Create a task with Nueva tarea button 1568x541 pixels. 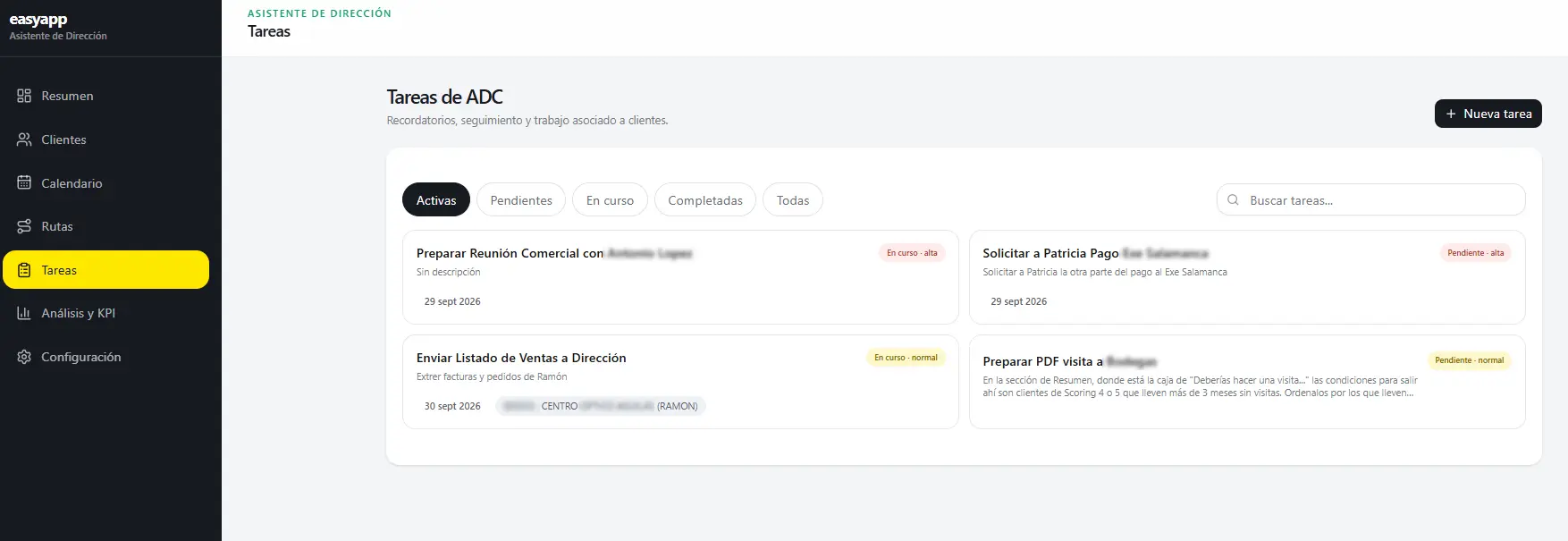coord(1488,114)
